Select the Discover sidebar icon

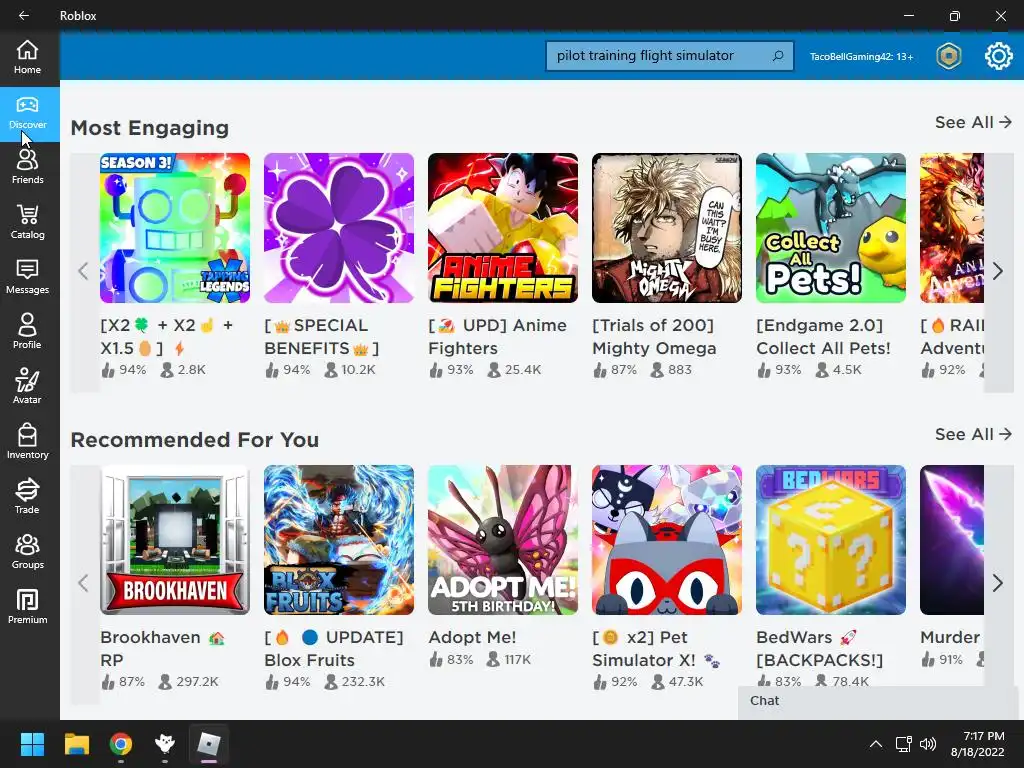27,113
